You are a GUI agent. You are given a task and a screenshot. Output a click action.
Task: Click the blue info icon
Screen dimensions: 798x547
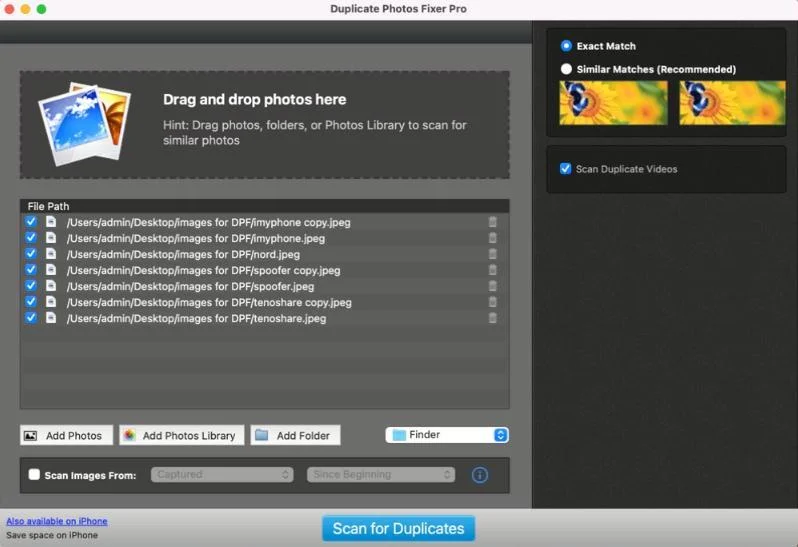tap(480, 475)
